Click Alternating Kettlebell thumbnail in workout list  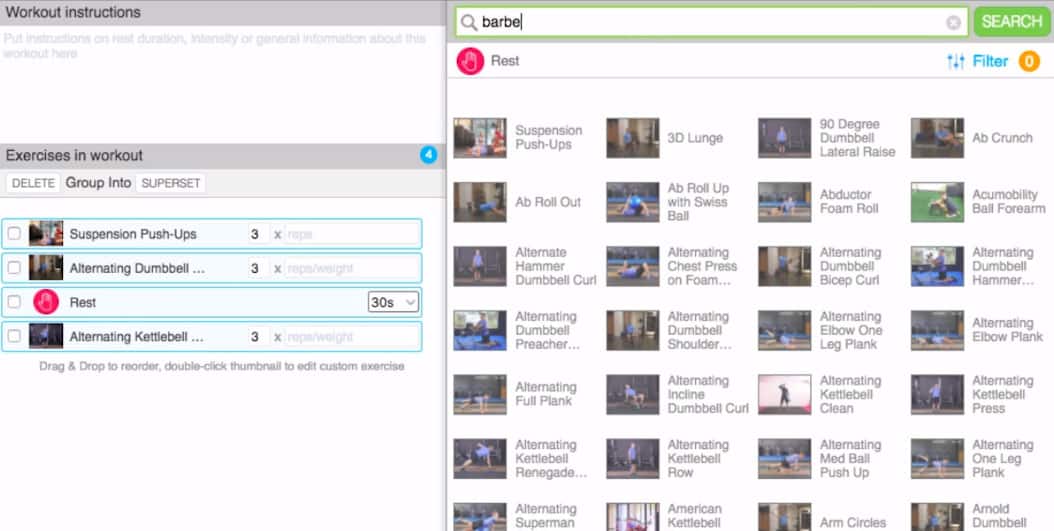[46, 336]
